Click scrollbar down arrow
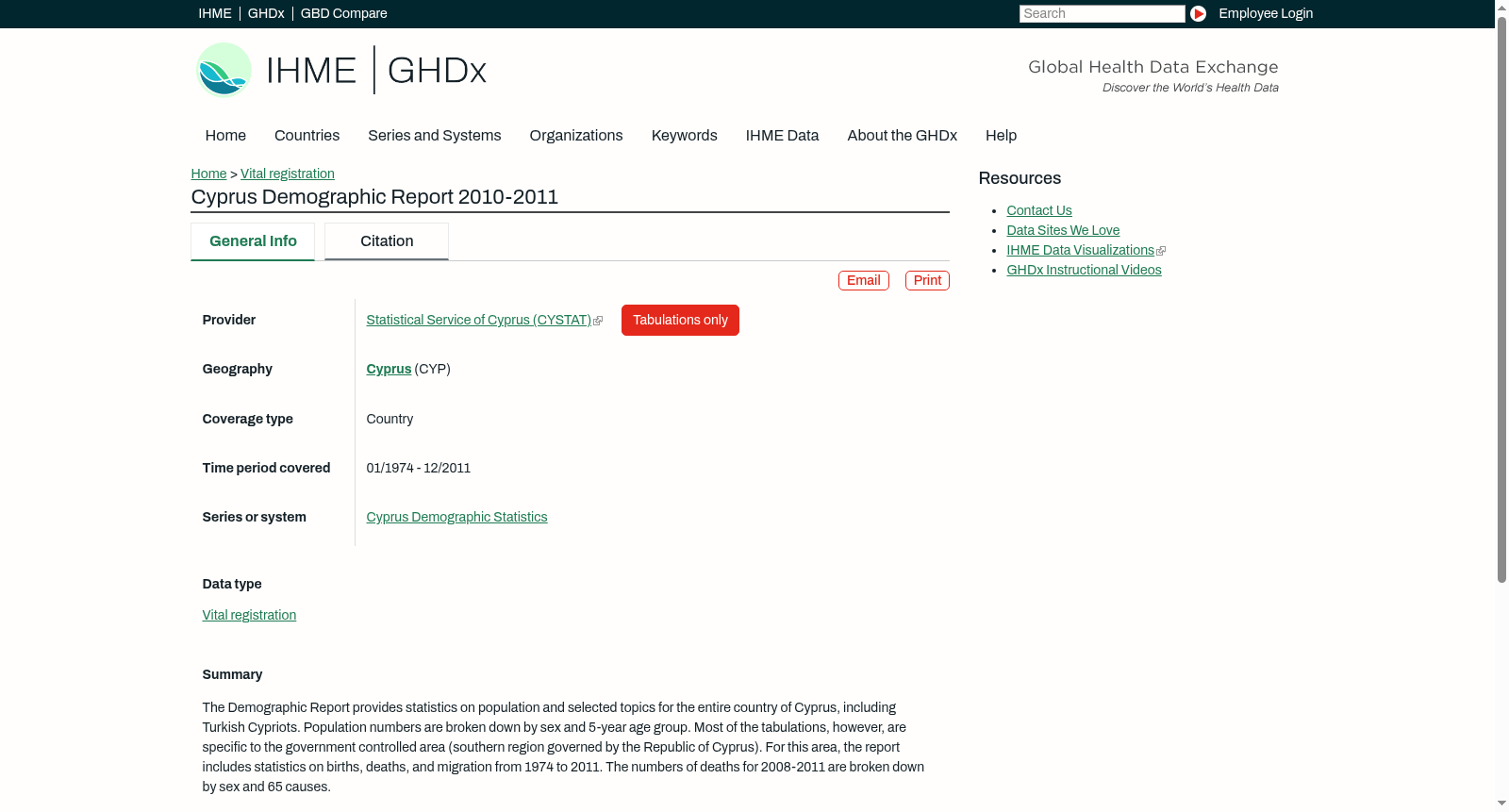The width and height of the screenshot is (1509, 812). point(1501,804)
